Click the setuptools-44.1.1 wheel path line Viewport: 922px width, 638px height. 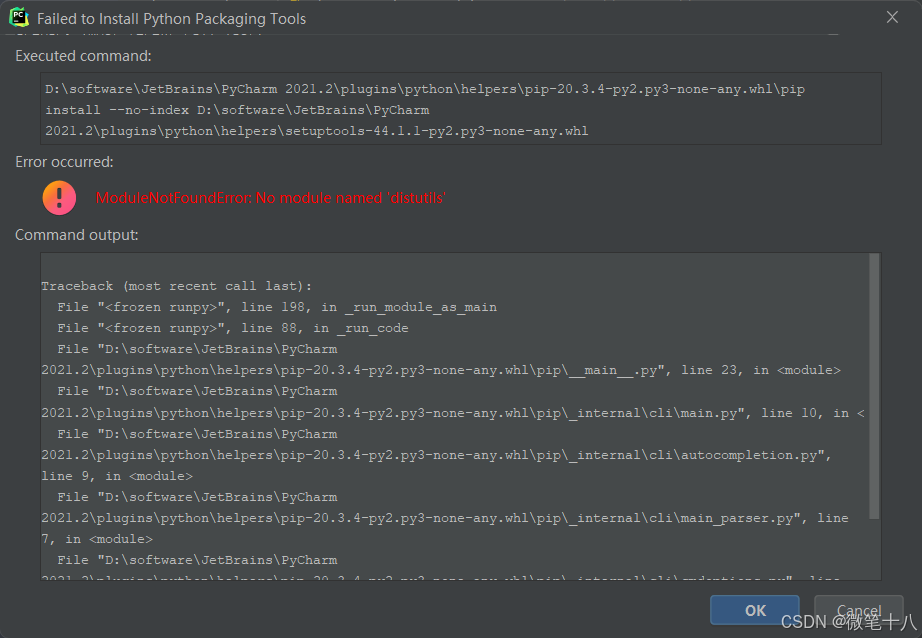pos(316,131)
